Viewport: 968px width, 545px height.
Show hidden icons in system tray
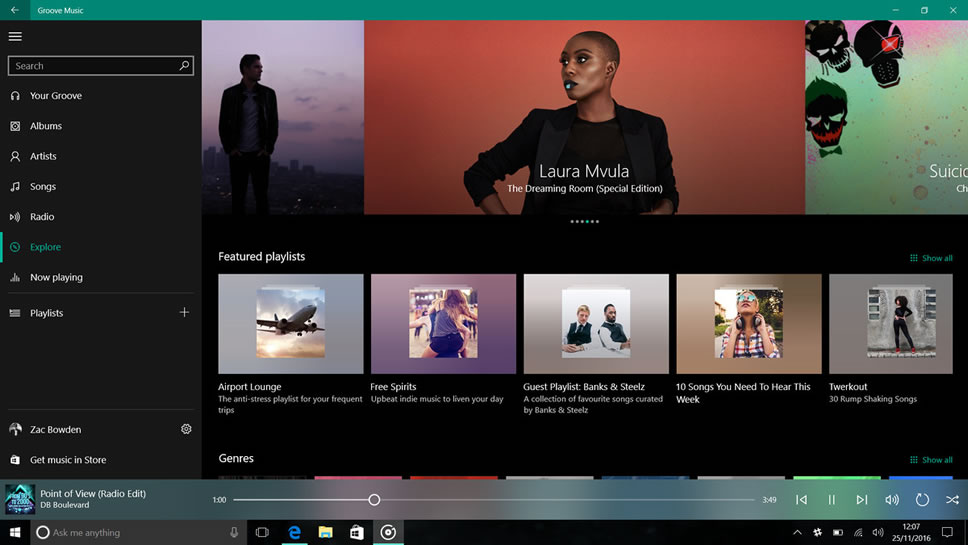pyautogui.click(x=797, y=533)
